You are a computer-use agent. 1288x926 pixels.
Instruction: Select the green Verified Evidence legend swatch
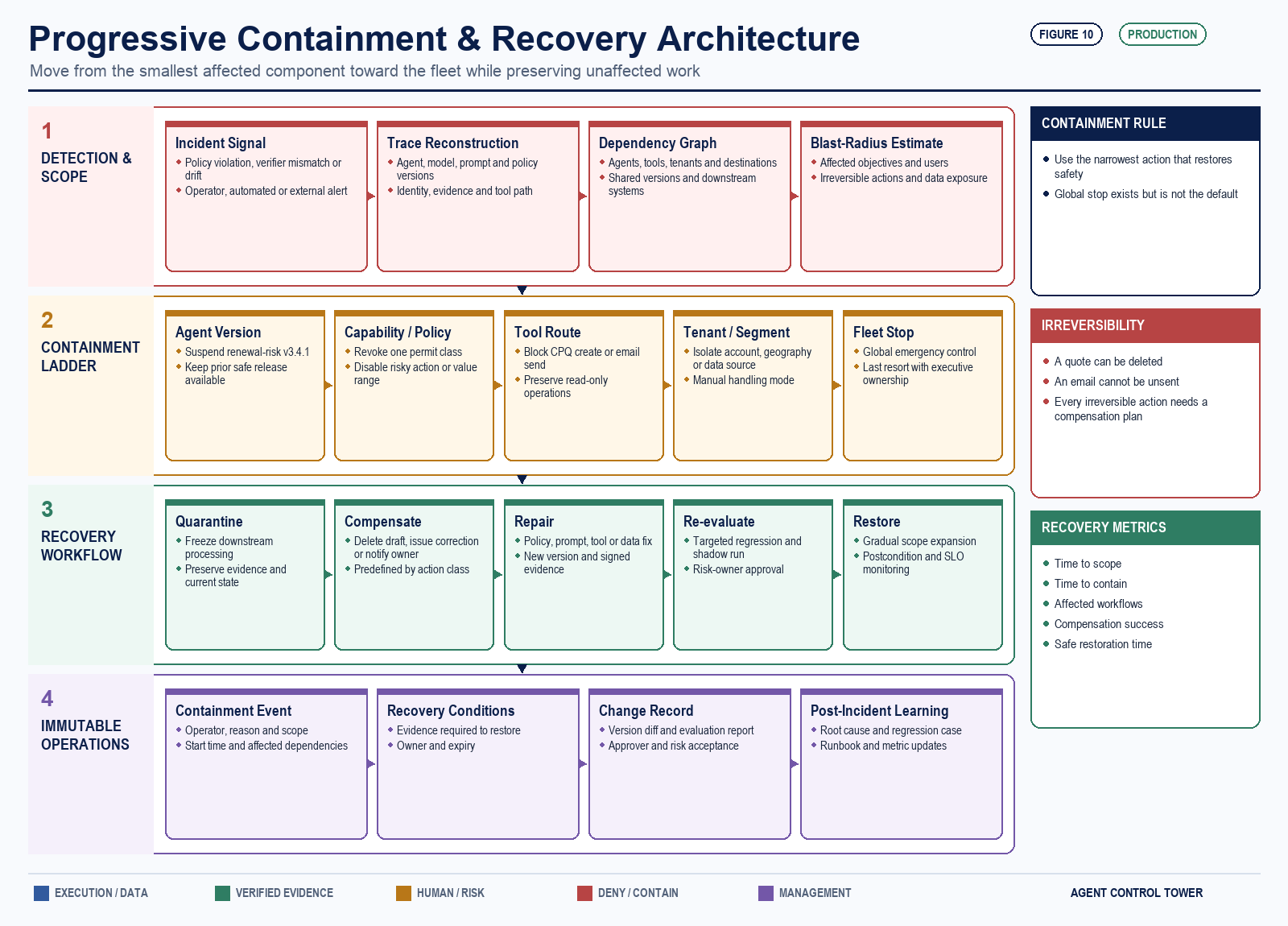pyautogui.click(x=222, y=893)
